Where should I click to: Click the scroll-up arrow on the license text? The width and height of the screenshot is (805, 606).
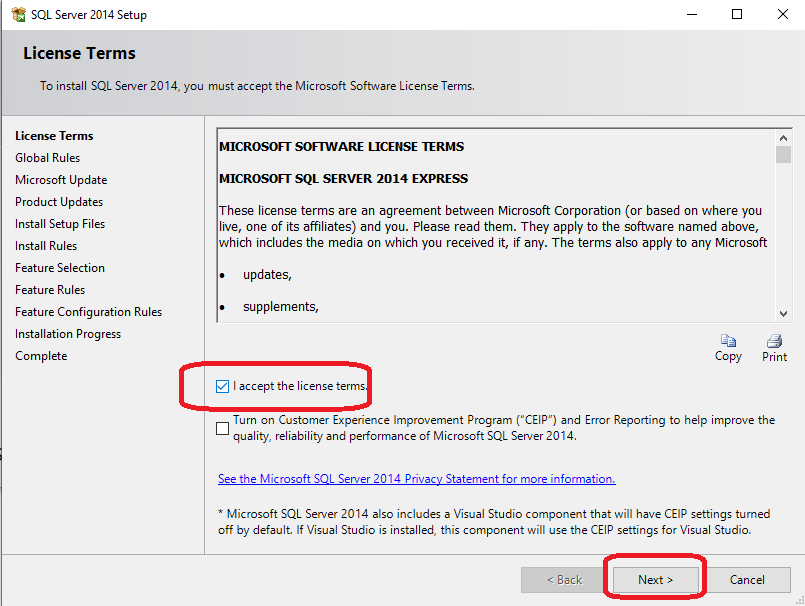(x=783, y=139)
